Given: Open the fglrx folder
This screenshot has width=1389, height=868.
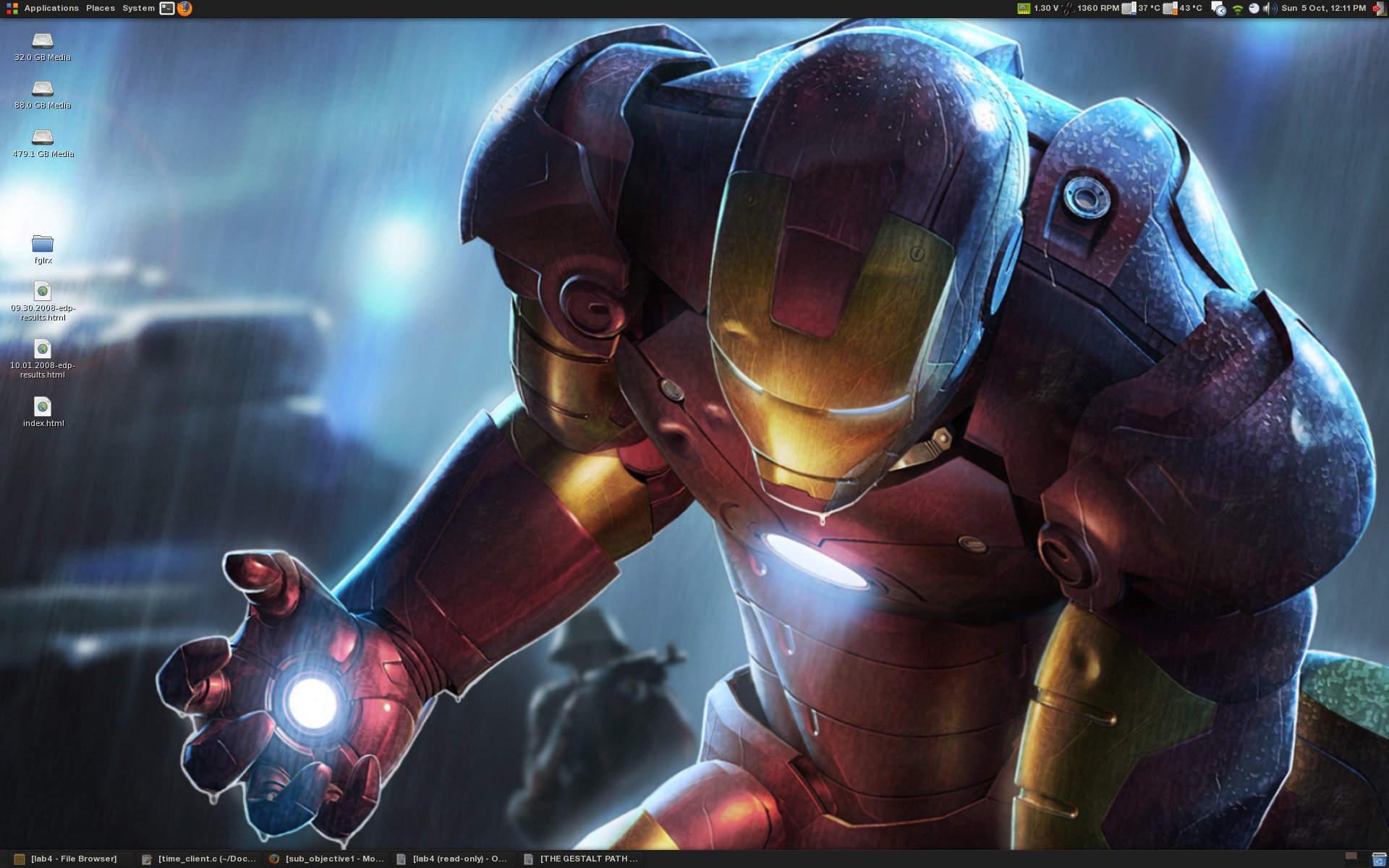Looking at the screenshot, I should click(43, 244).
